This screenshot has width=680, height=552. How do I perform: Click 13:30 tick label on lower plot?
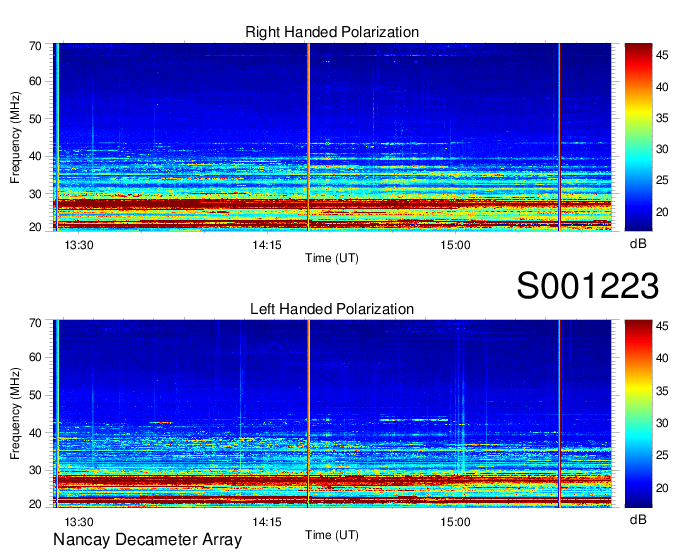pyautogui.click(x=78, y=522)
